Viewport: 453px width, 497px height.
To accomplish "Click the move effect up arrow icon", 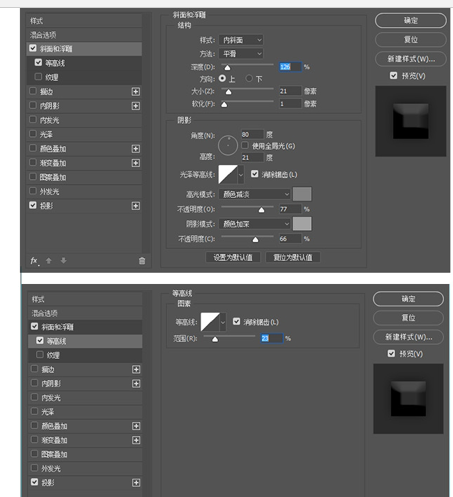I will [49, 261].
